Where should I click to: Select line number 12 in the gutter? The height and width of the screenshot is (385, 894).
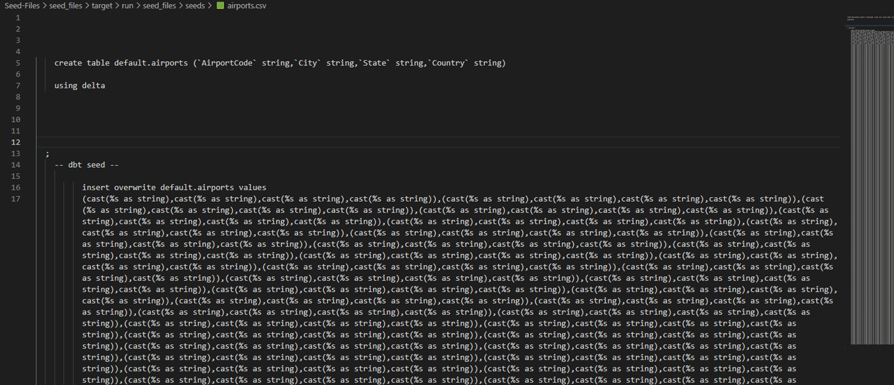coord(16,142)
